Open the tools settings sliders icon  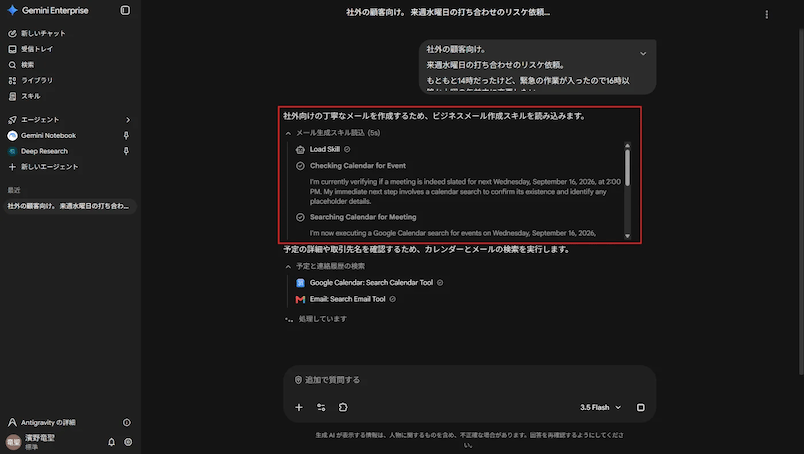(321, 407)
